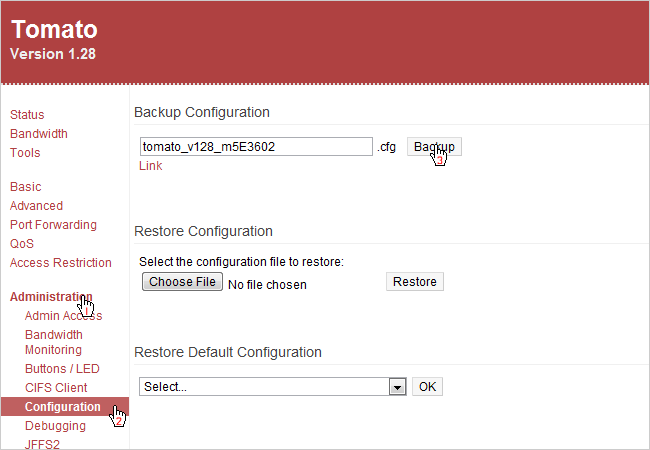
Task: Select the CIFS Client page
Action: click(56, 388)
